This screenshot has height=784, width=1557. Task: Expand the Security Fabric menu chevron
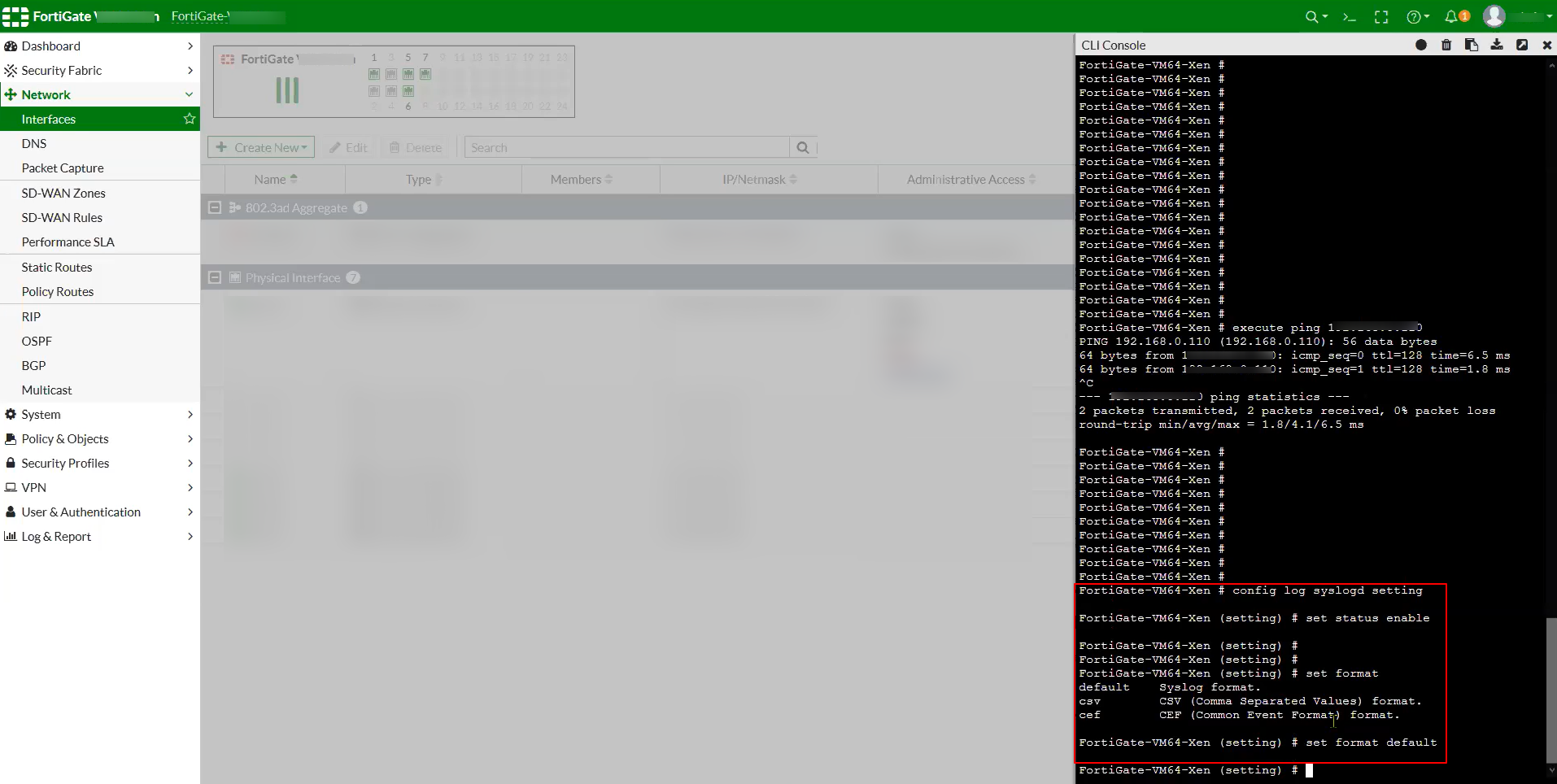190,71
